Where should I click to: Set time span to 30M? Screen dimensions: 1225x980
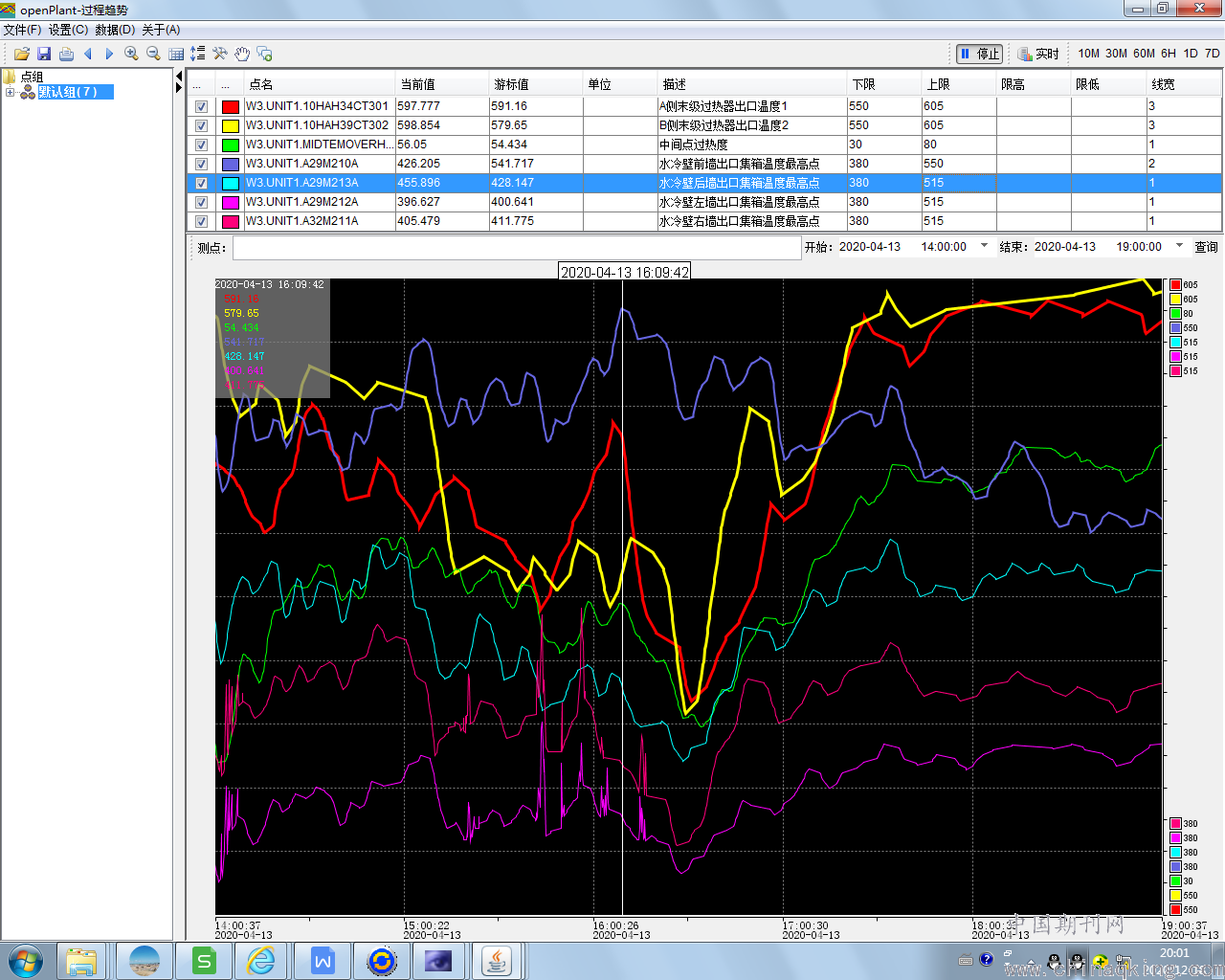click(x=1116, y=54)
